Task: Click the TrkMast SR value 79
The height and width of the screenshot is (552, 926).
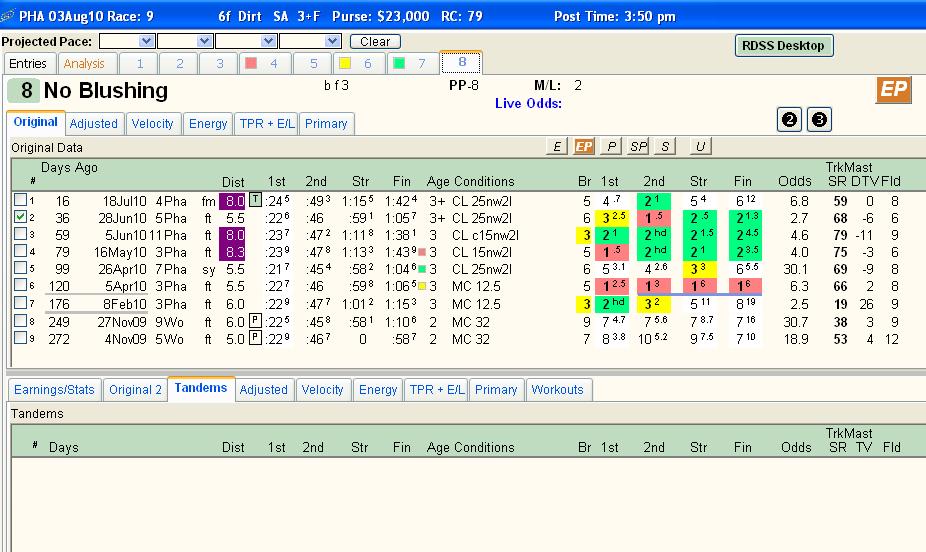Action: coord(840,235)
